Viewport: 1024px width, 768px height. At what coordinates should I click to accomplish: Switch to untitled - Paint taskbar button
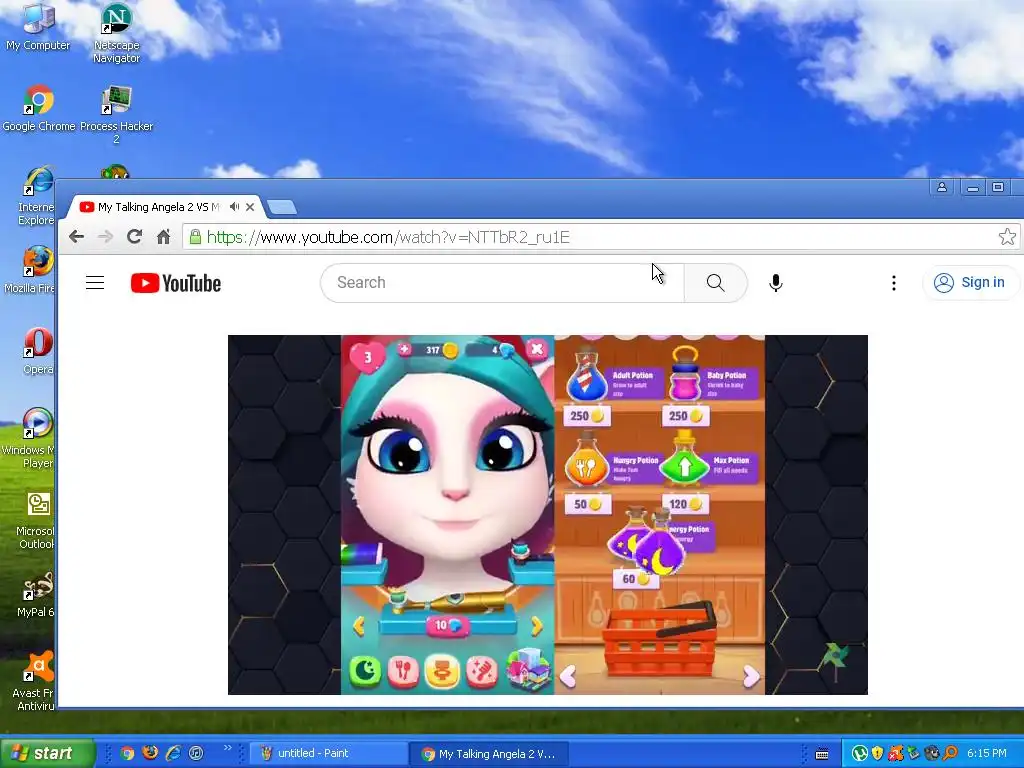(328, 753)
